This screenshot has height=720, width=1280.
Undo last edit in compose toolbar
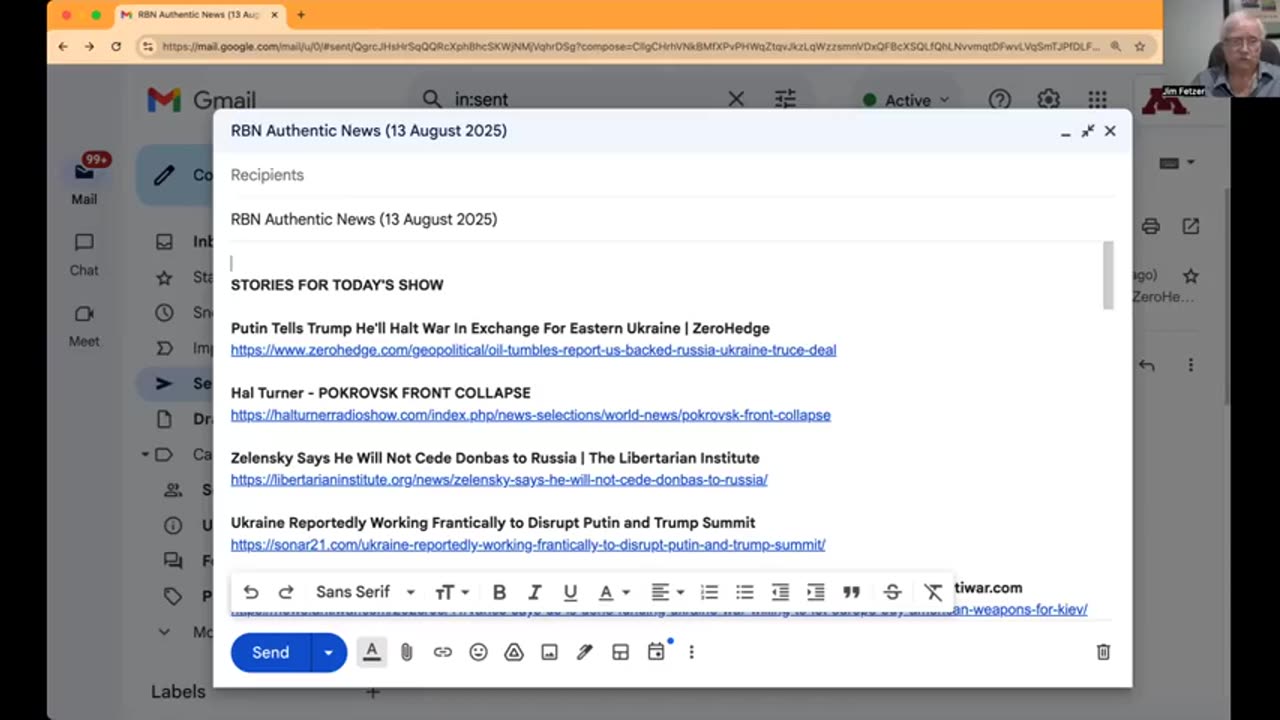pyautogui.click(x=251, y=592)
